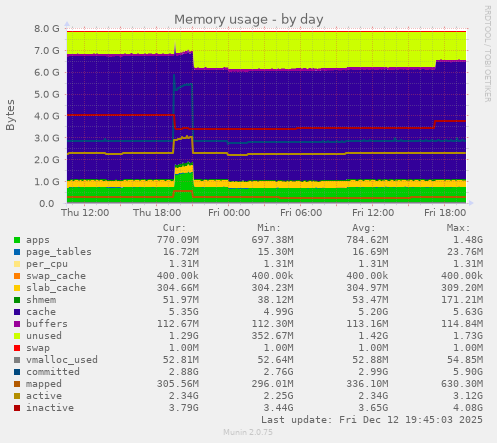Click the 'mapped' legend label

pos(44,384)
